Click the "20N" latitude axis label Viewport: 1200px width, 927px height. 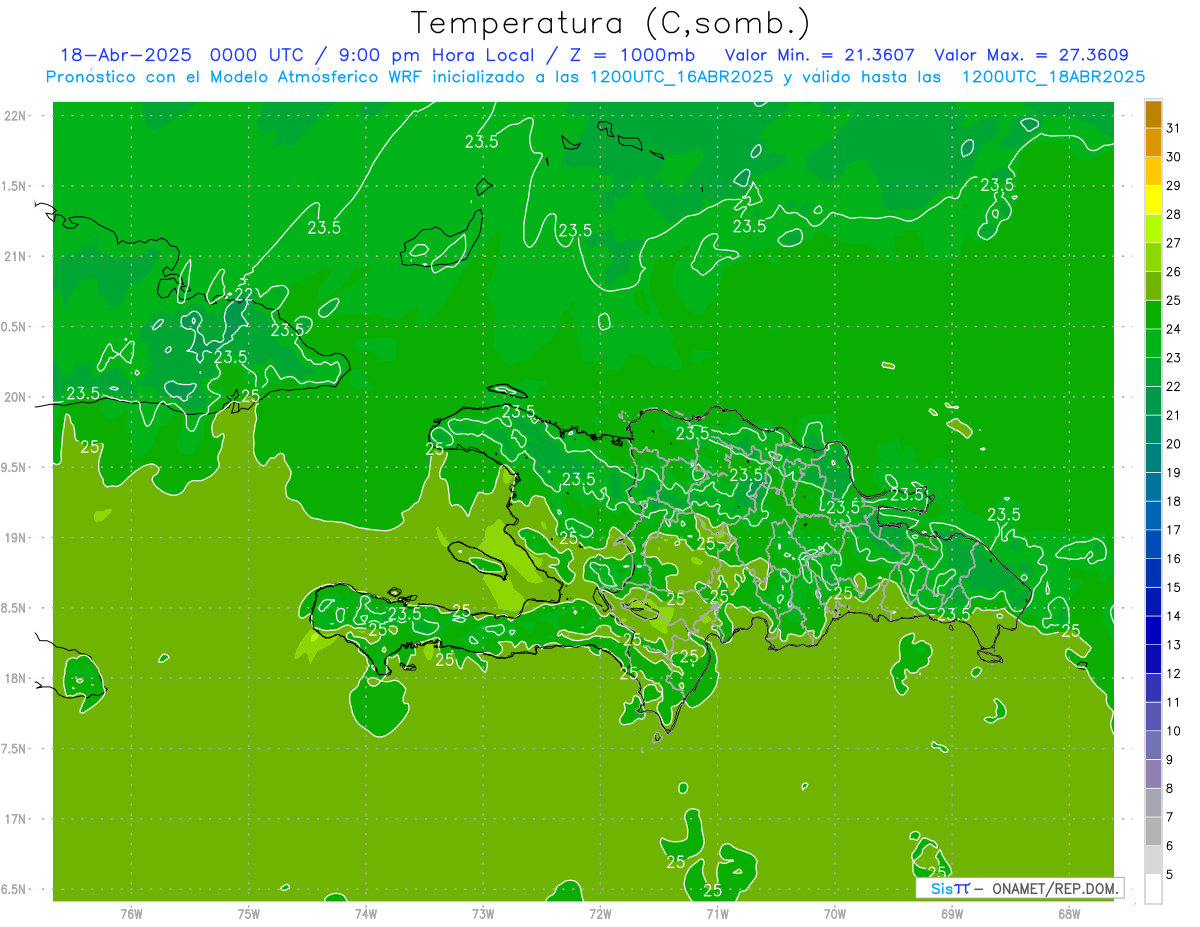pos(15,397)
